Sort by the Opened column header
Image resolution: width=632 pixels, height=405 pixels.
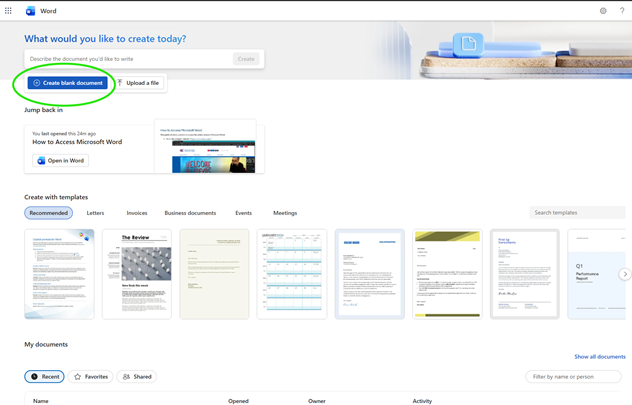(x=238, y=401)
